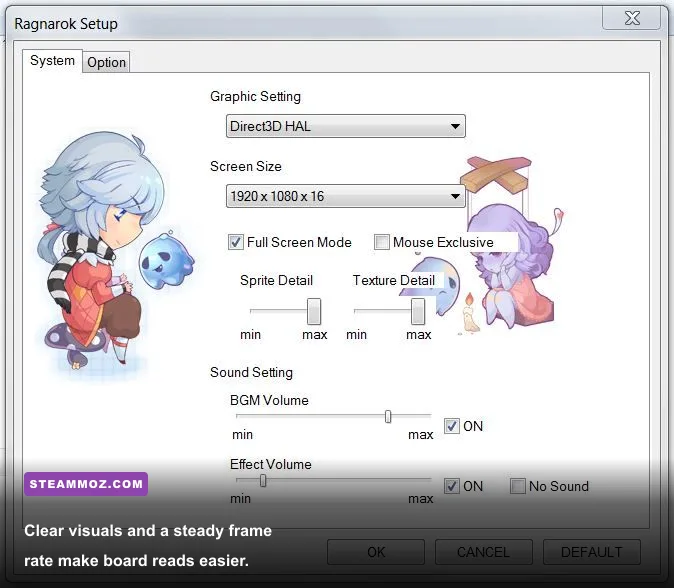This screenshot has height=588, width=674.
Task: Toggle the Effect Volume ON checkbox
Action: coord(452,486)
